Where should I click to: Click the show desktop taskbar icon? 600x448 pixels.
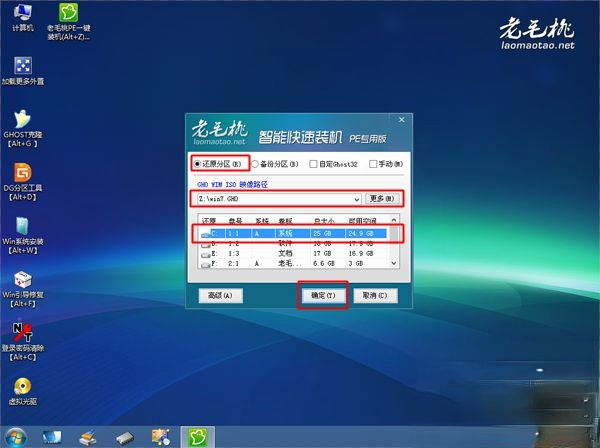point(52,437)
